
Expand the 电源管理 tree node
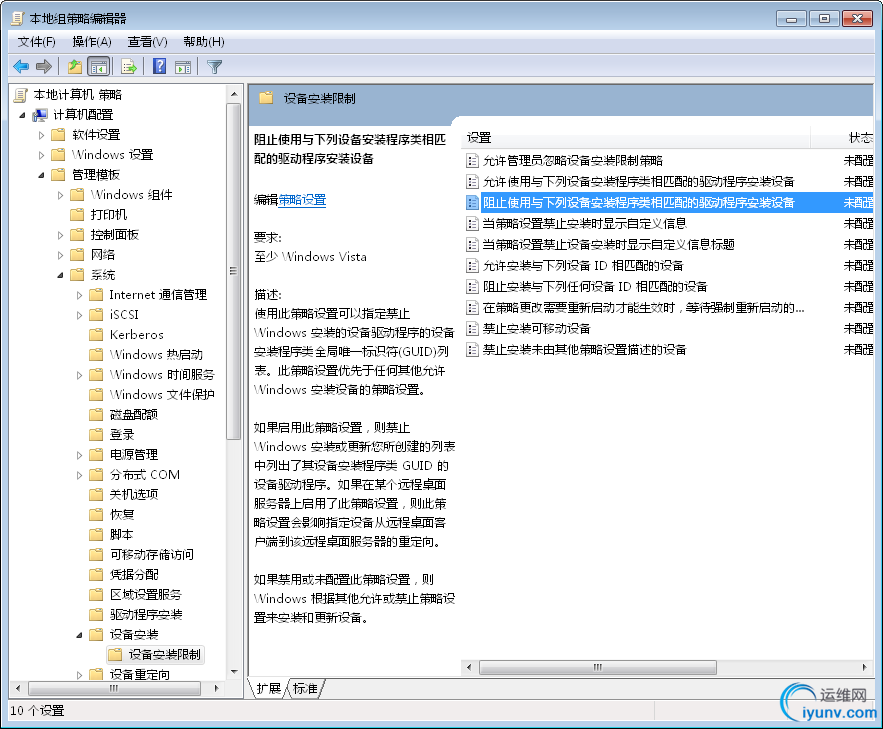pyautogui.click(x=80, y=454)
